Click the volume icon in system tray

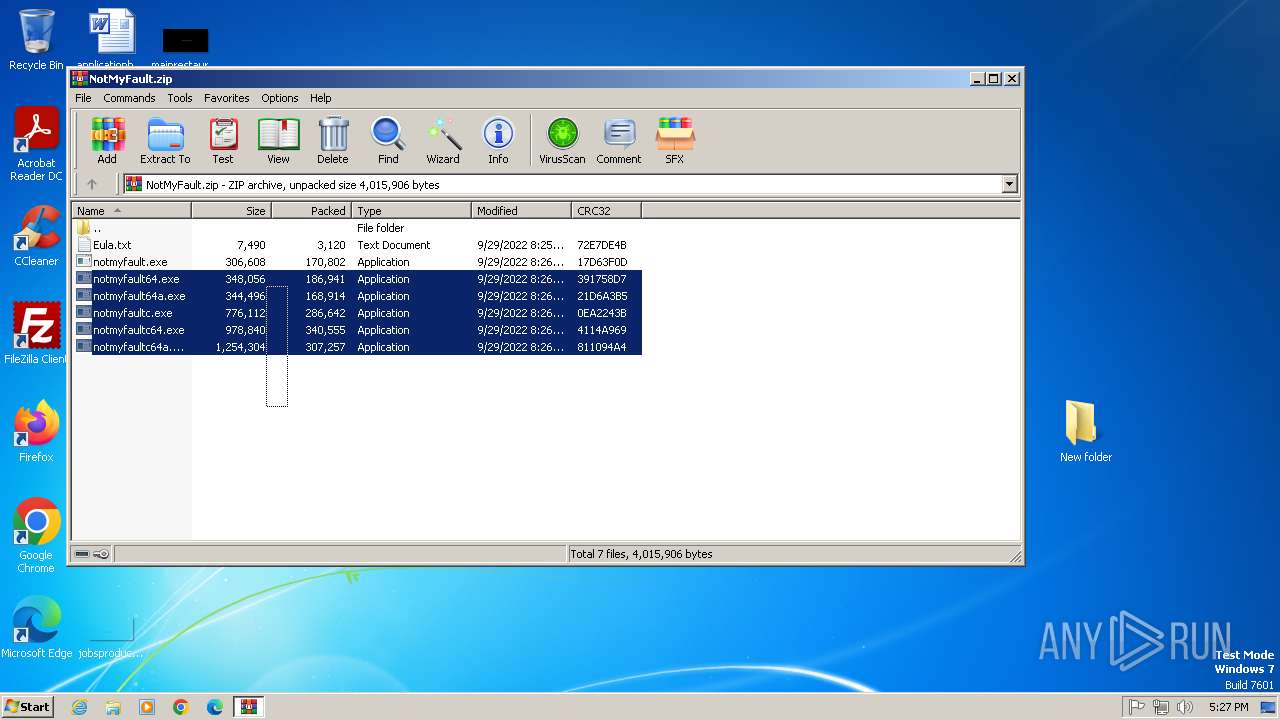pyautogui.click(x=1185, y=707)
